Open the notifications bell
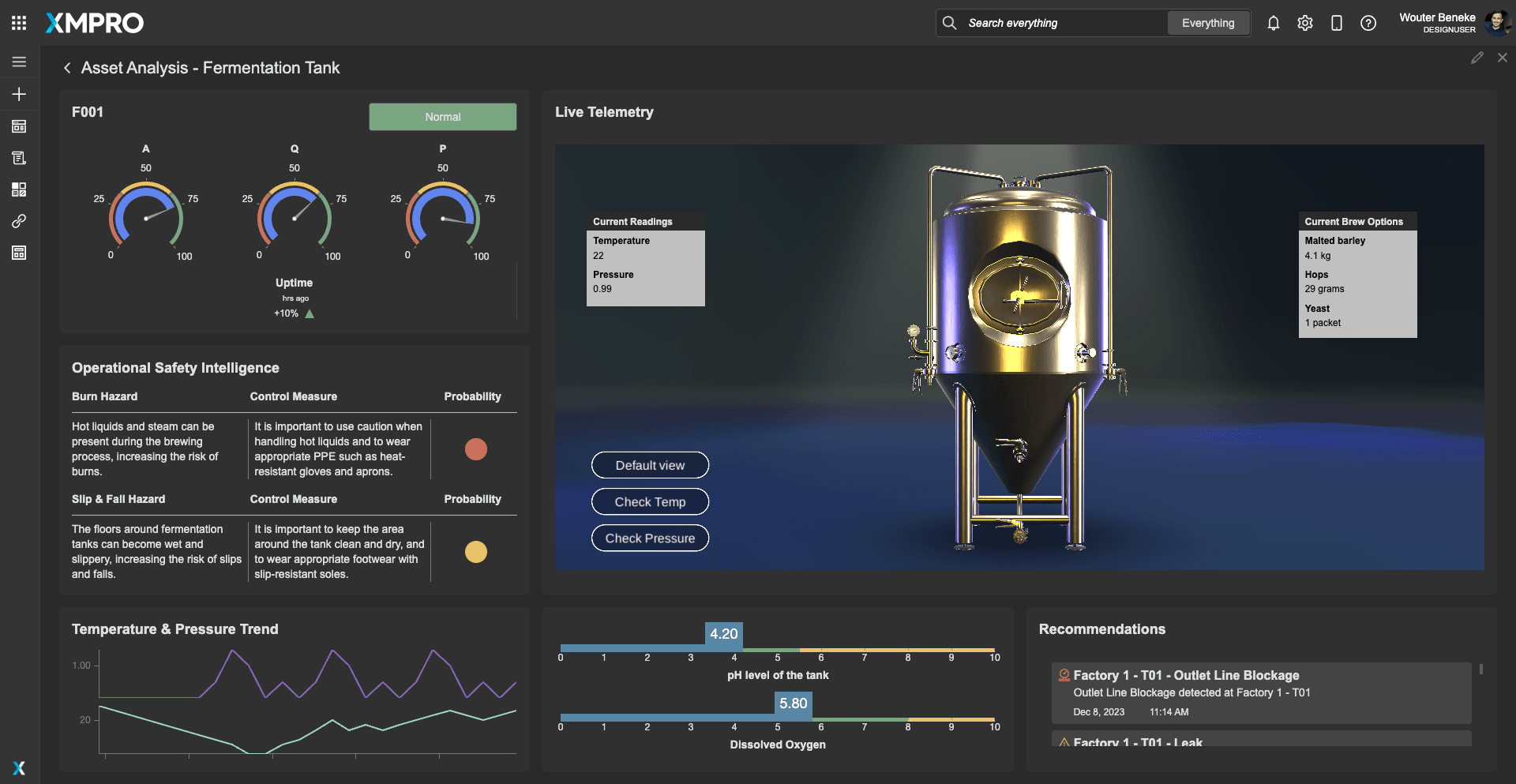 click(x=1273, y=23)
